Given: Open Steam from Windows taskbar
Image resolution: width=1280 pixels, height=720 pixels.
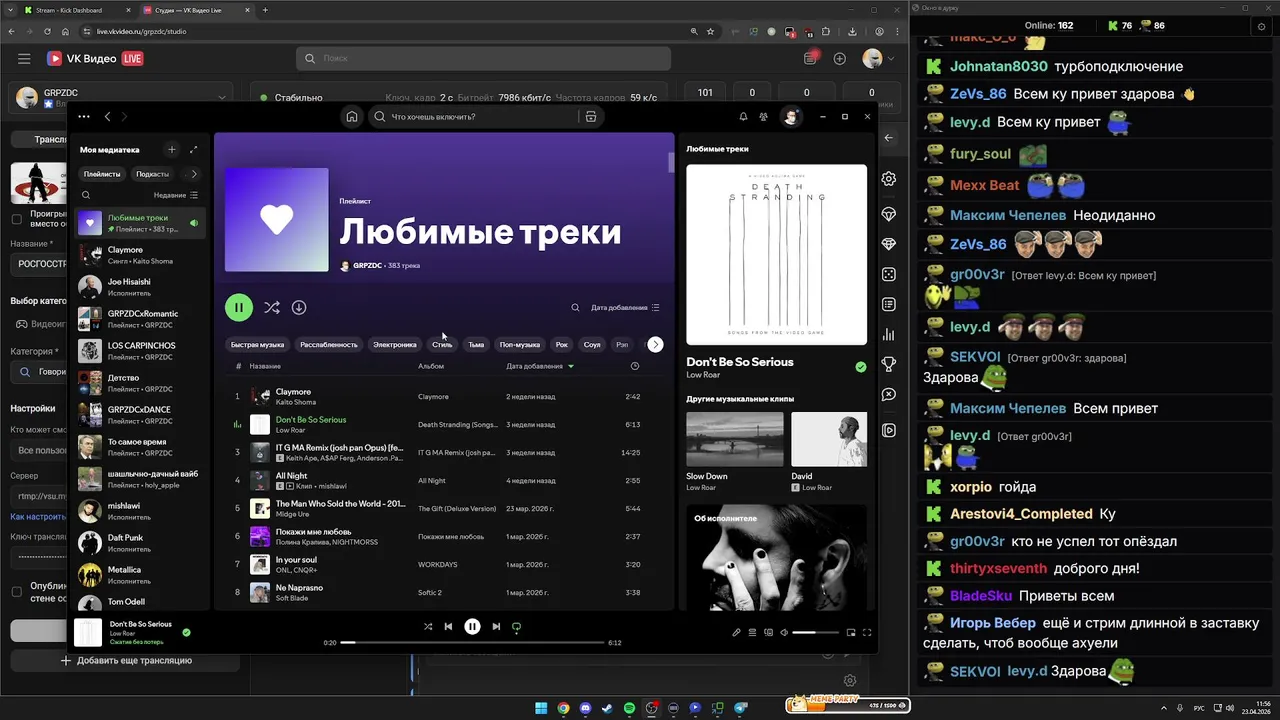Looking at the screenshot, I should tap(607, 708).
